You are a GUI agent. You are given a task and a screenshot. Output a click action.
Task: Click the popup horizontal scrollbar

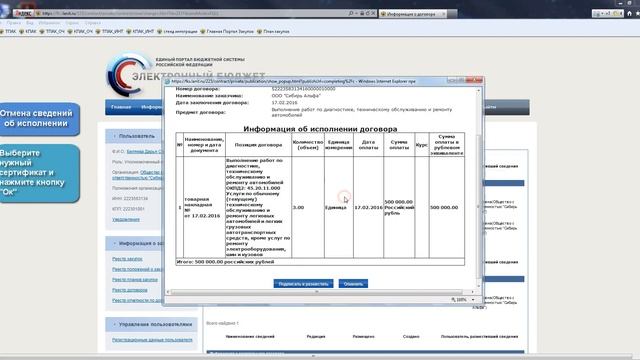pos(316,292)
